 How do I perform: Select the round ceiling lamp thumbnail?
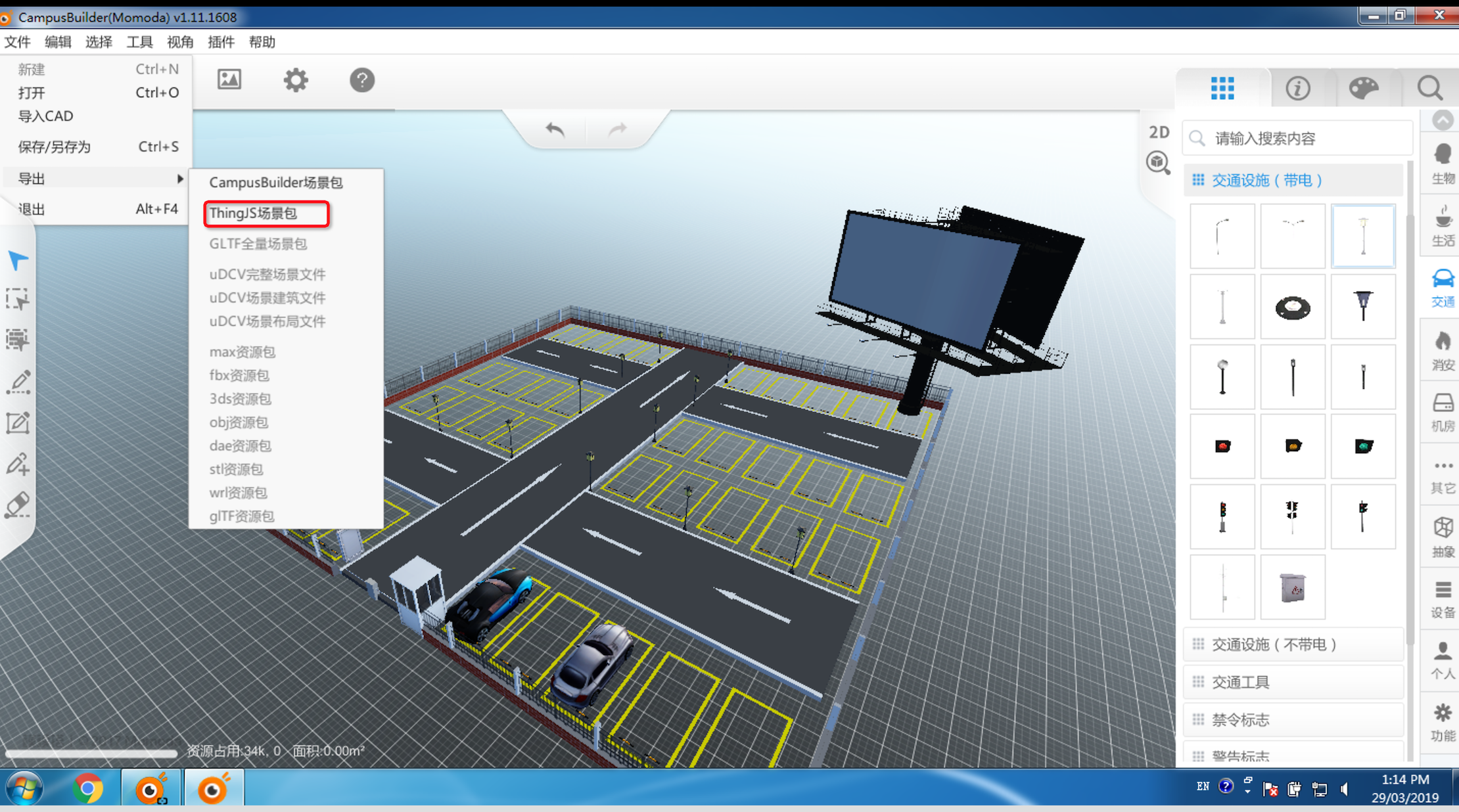(x=1293, y=307)
